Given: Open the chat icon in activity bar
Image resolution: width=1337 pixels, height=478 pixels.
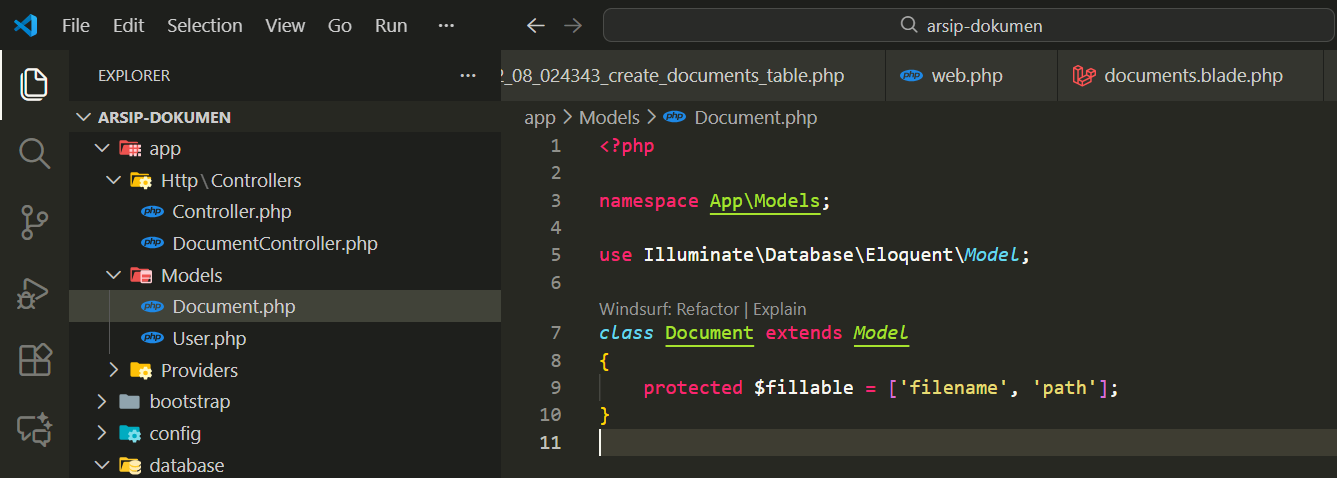Looking at the screenshot, I should click(34, 429).
